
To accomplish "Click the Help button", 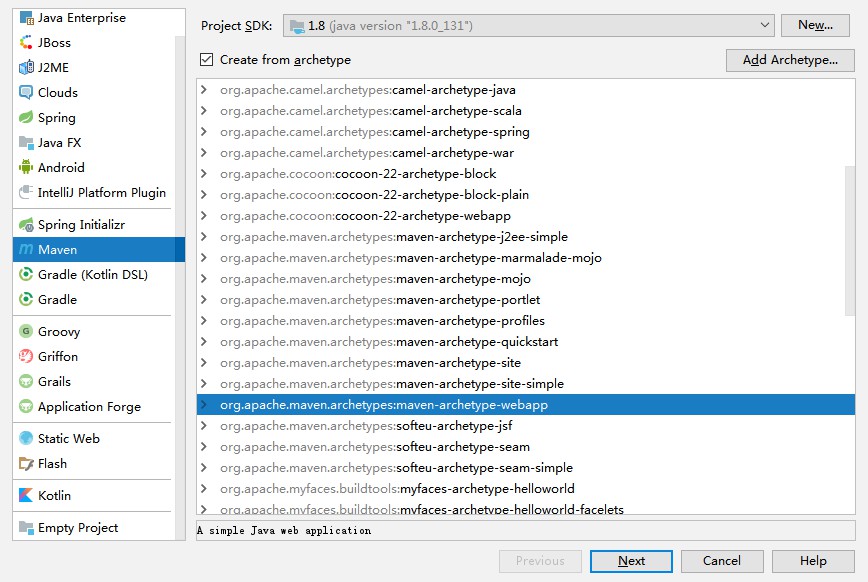I will coord(813,561).
